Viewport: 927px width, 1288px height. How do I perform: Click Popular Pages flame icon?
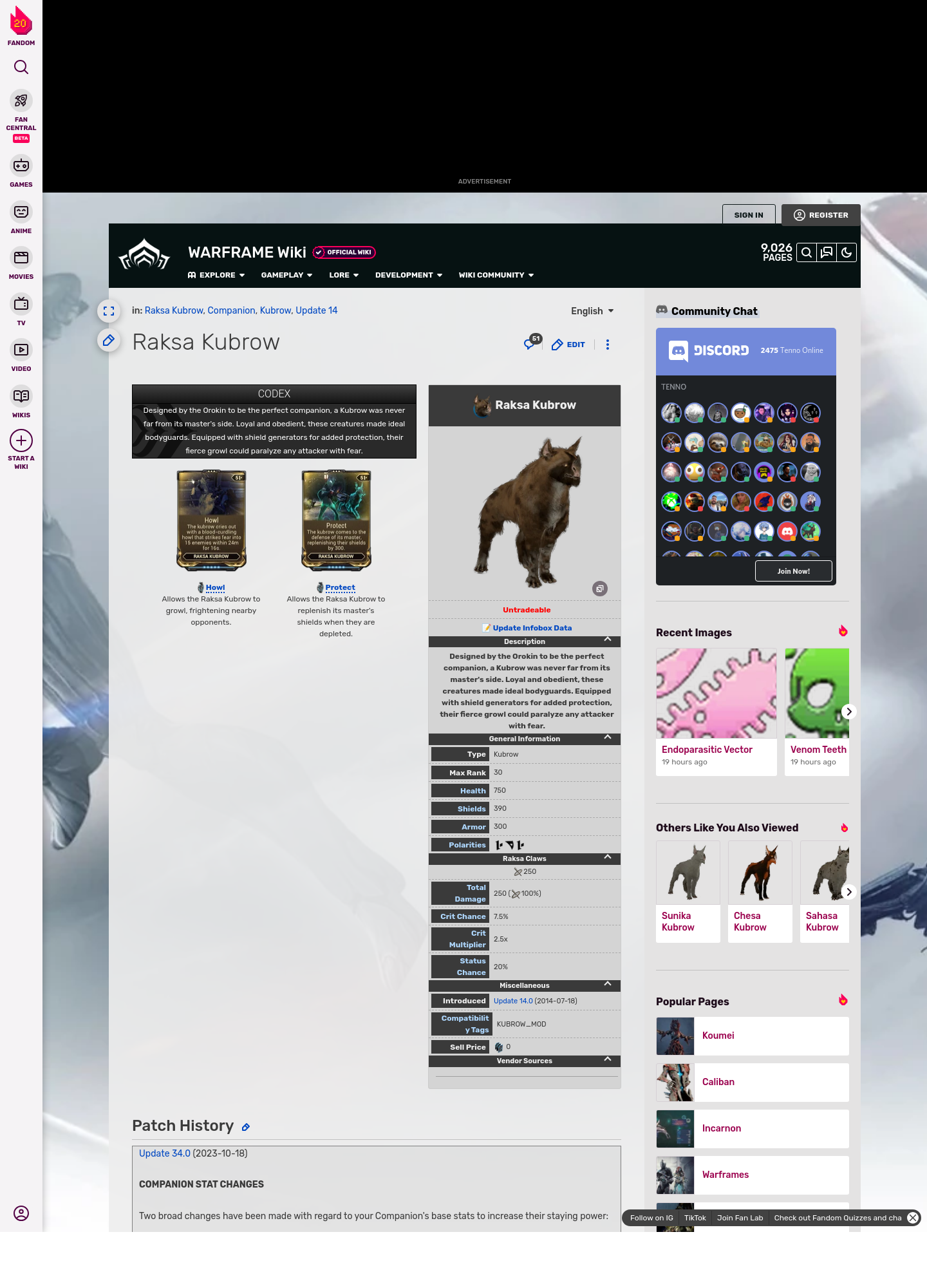tap(843, 1000)
